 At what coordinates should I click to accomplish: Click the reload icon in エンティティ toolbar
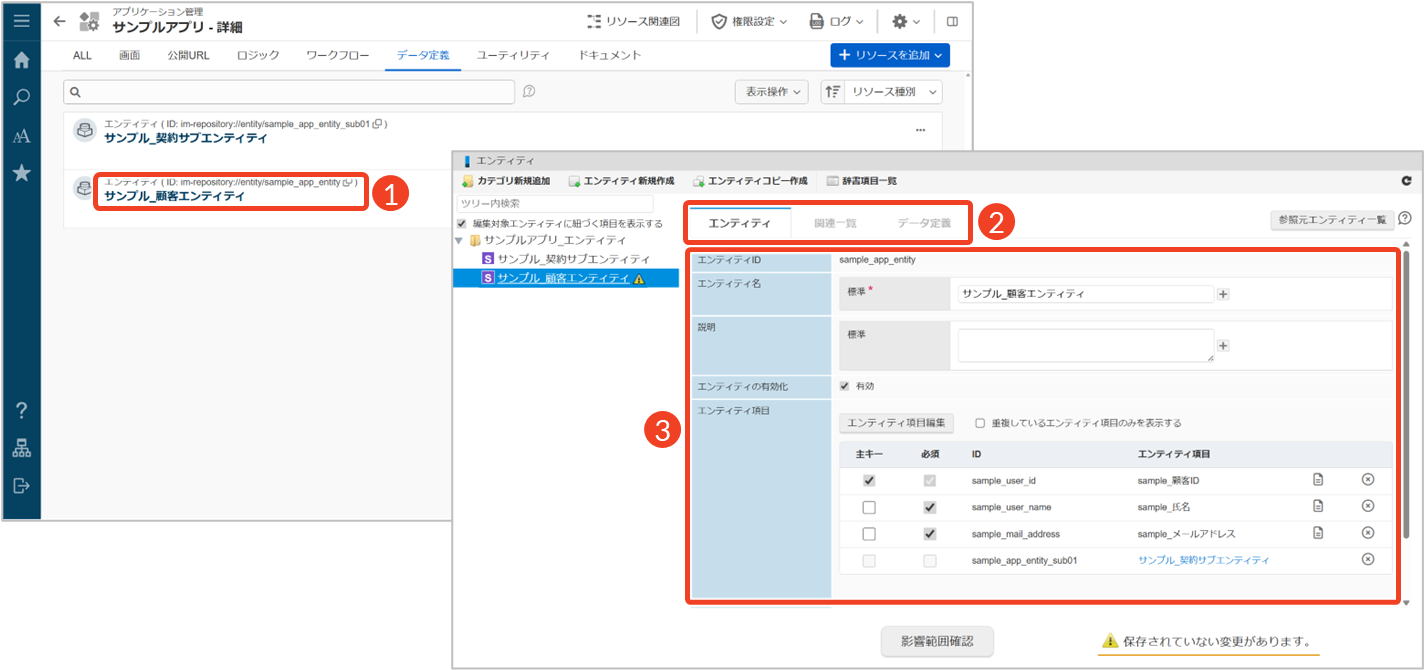(x=1407, y=181)
